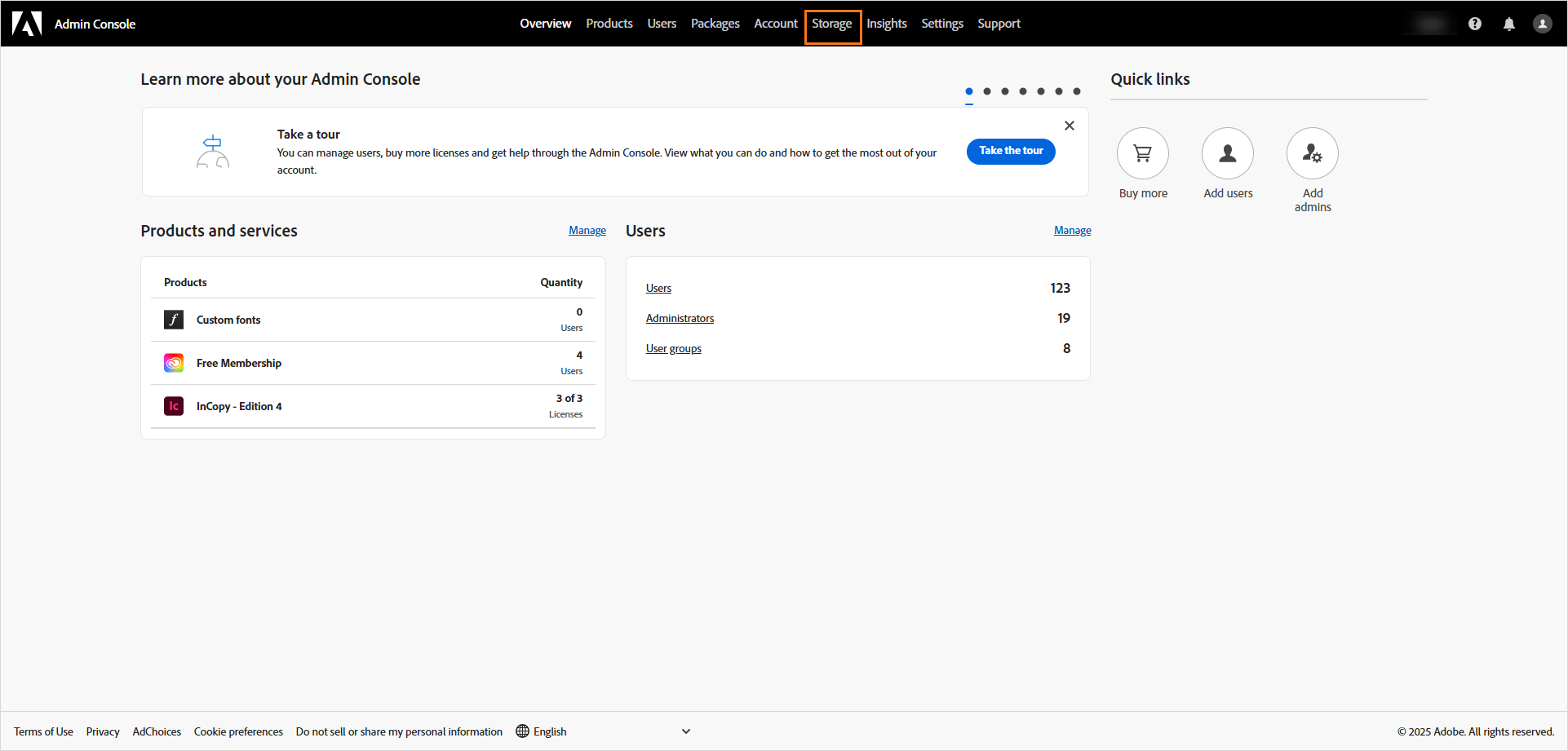Image resolution: width=1568 pixels, height=751 pixels.
Task: Select the fourth carousel dot
Action: point(1023,91)
